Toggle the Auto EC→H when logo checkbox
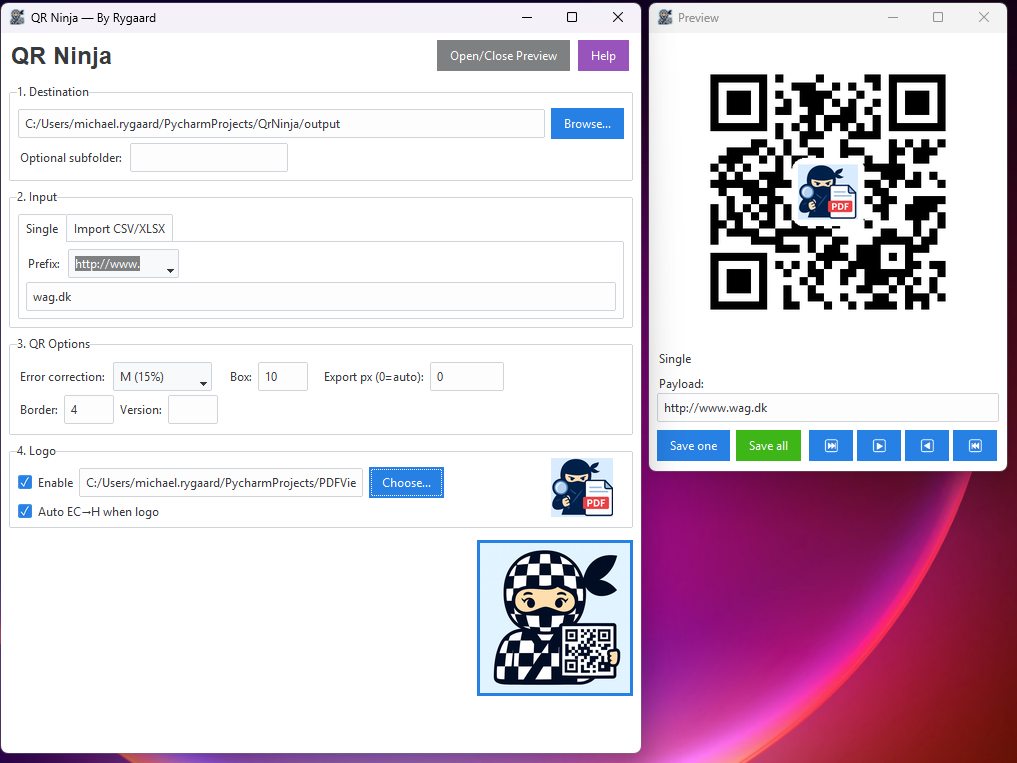This screenshot has height=763, width=1017. [x=26, y=512]
